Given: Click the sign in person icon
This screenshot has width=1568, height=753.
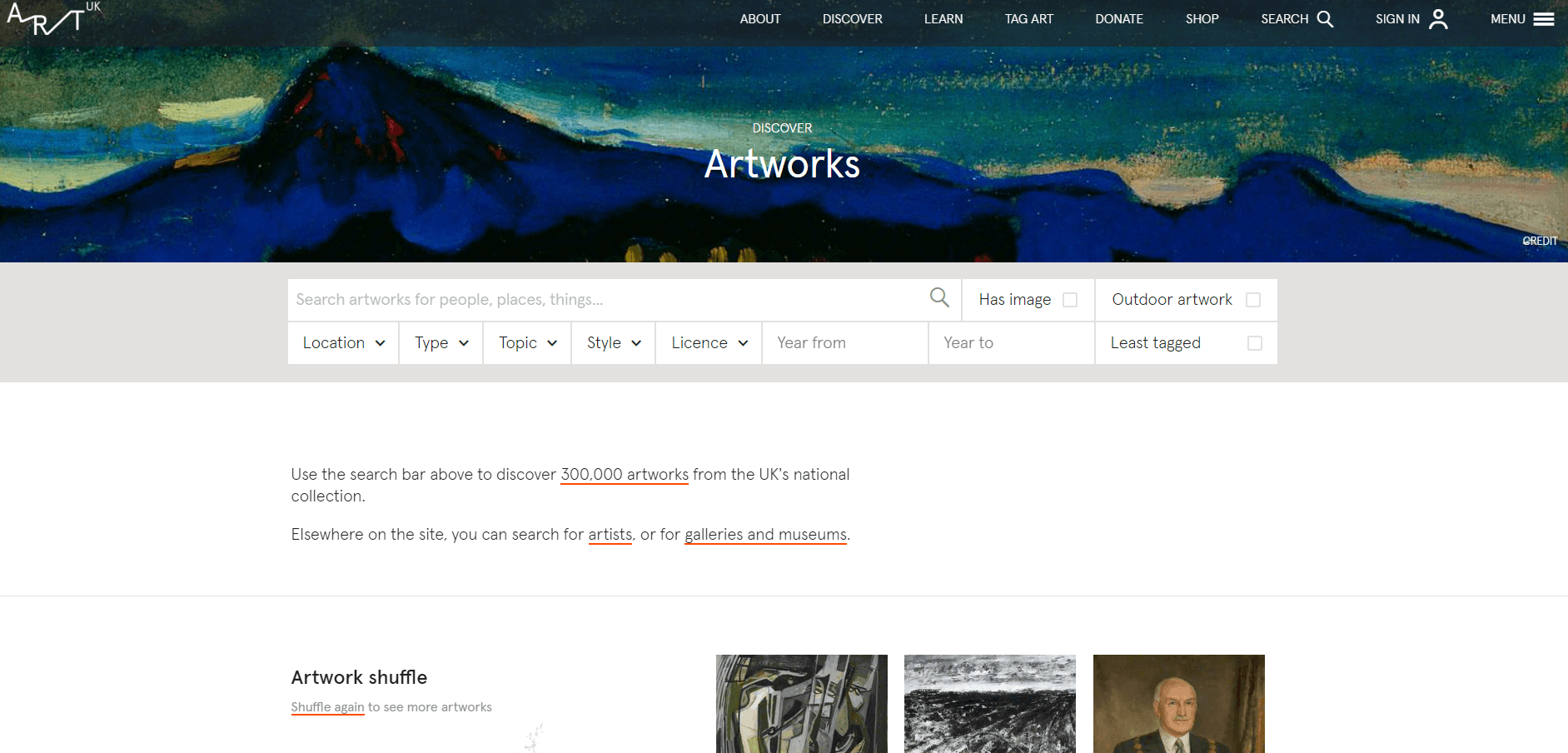Looking at the screenshot, I should 1438,19.
